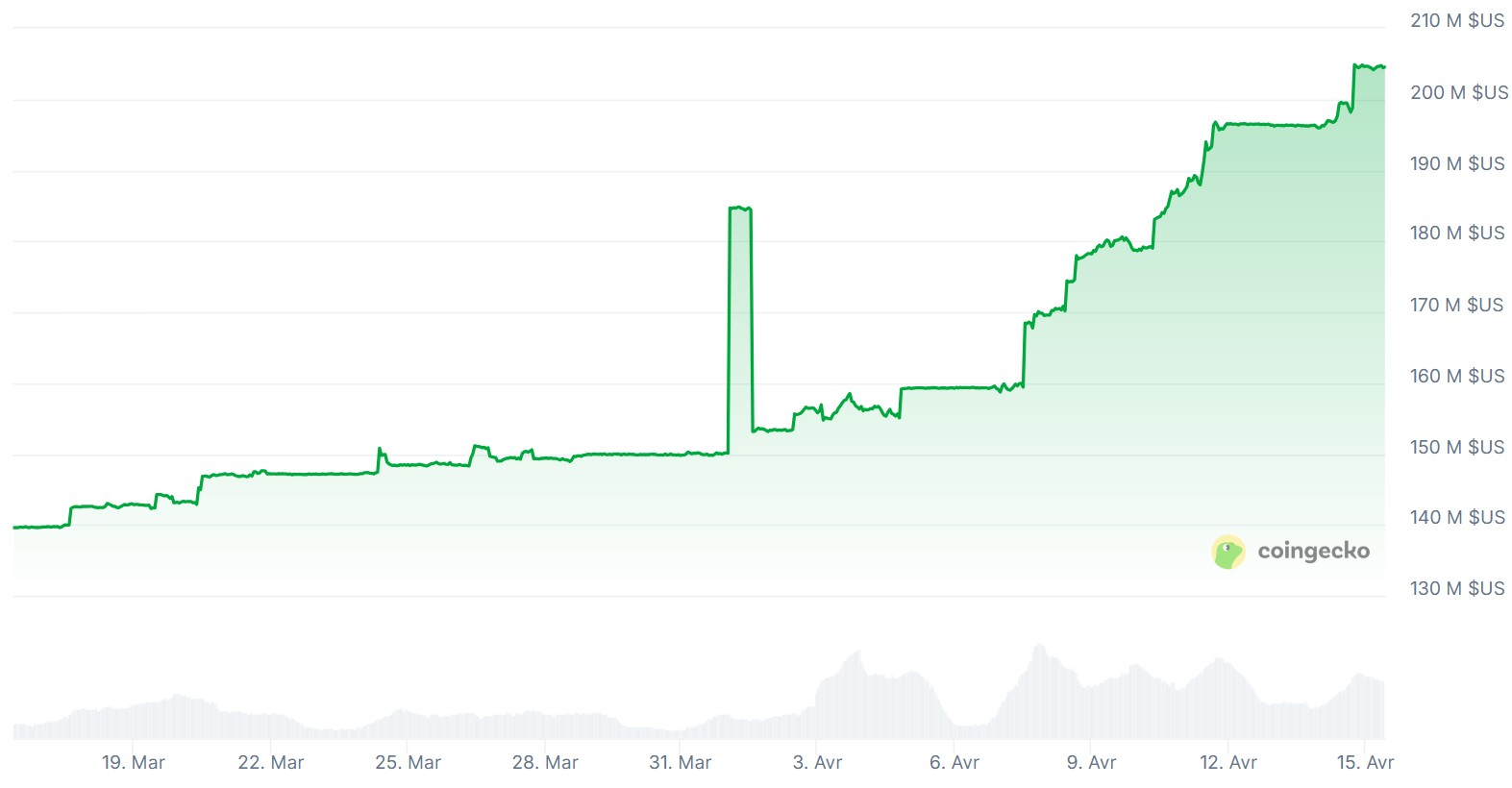This screenshot has width=1512, height=788.
Task: Click the tallest peak in the volume bars
Action: point(1039,648)
